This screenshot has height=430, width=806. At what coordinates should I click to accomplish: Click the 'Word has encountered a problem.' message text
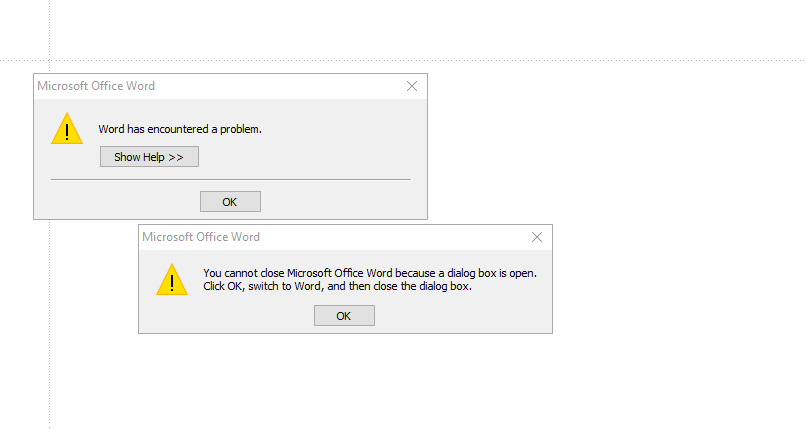click(x=180, y=129)
